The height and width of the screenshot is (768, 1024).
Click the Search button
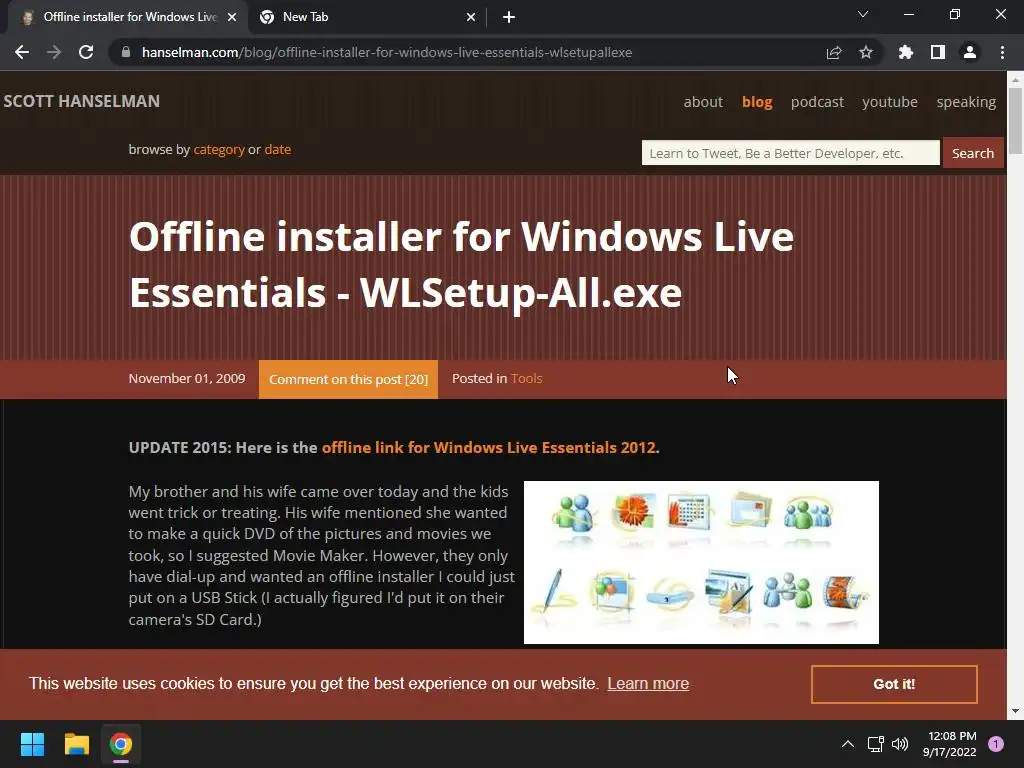(x=972, y=153)
